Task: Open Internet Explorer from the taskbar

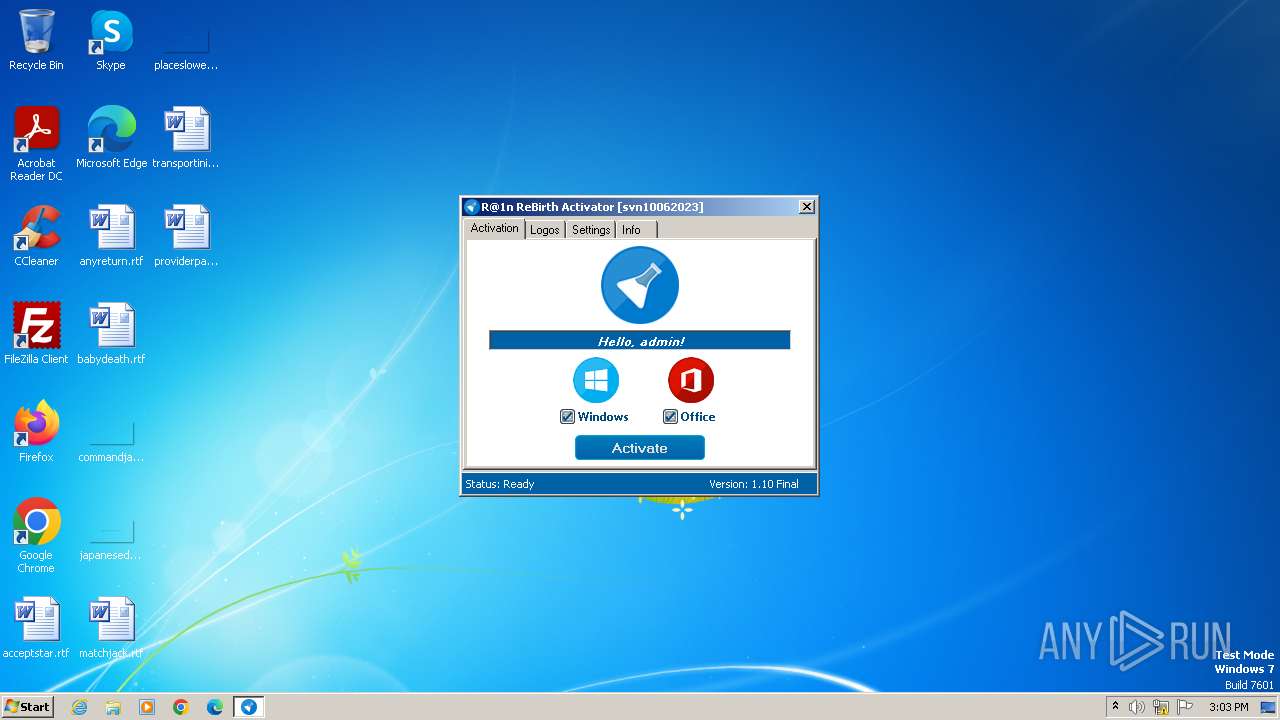Action: (x=79, y=707)
